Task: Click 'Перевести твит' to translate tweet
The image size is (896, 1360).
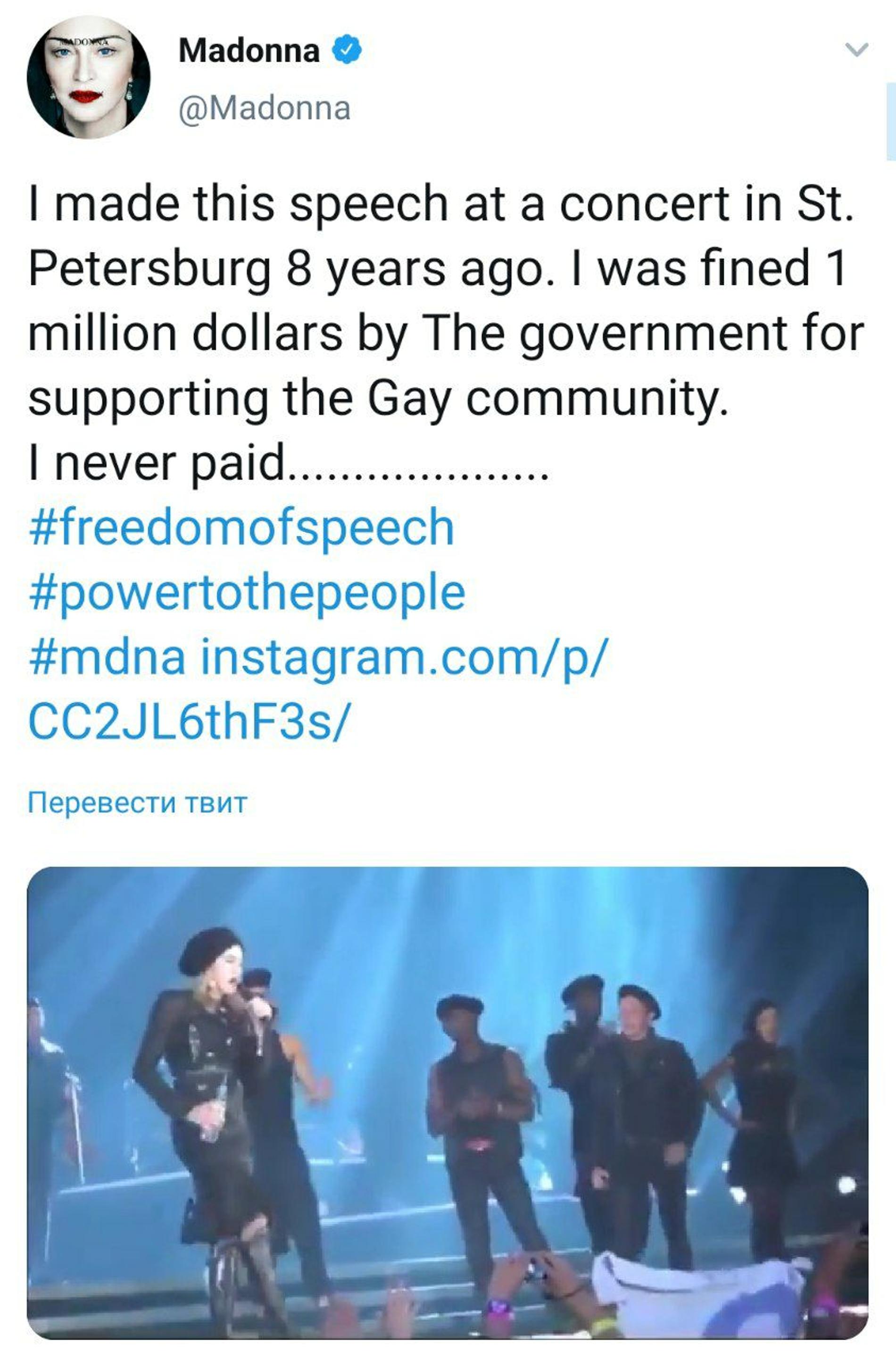Action: [137, 802]
